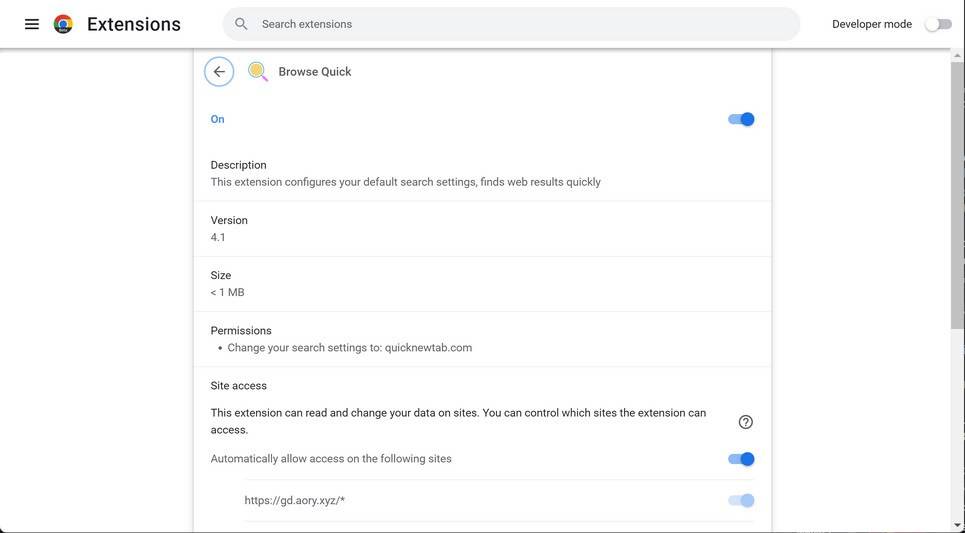Image resolution: width=965 pixels, height=533 pixels.
Task: Click the scrollbar down arrow
Action: [x=957, y=525]
